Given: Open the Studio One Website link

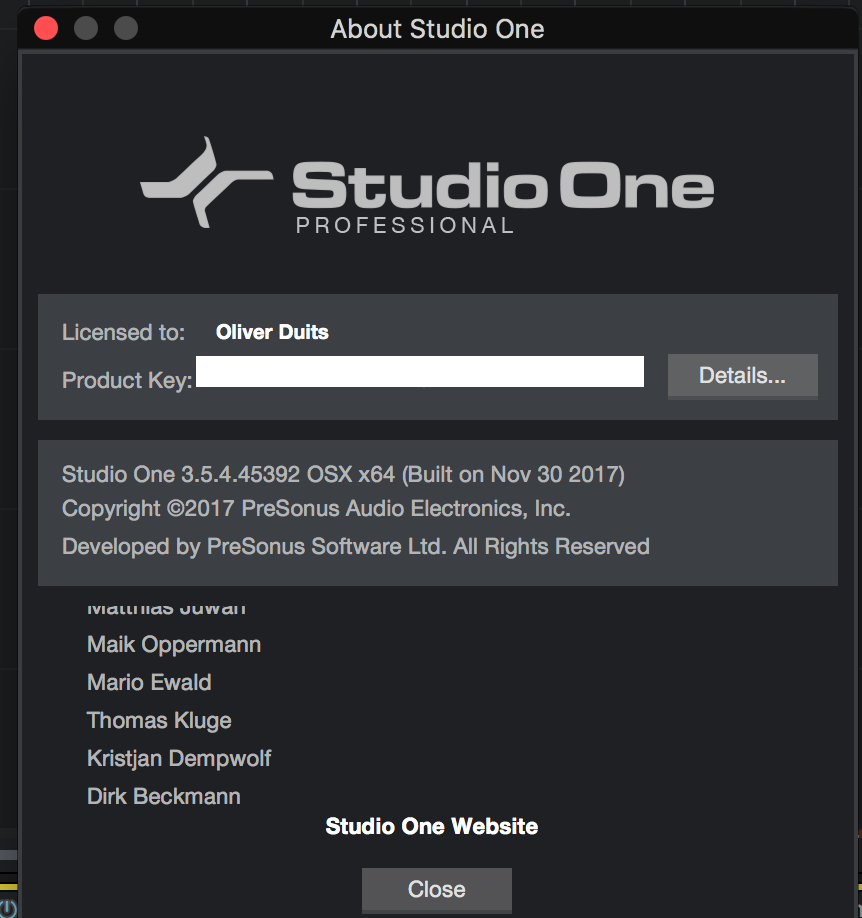Looking at the screenshot, I should (432, 826).
